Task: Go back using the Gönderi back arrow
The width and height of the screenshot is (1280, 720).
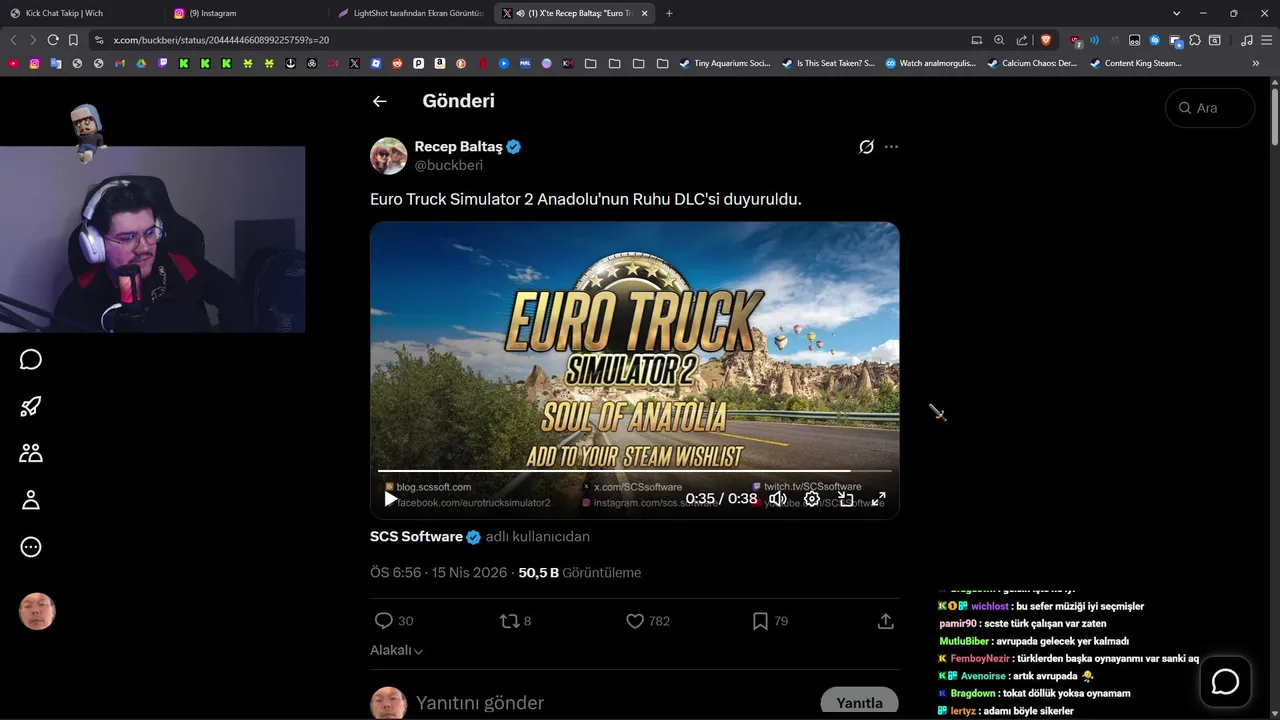Action: (379, 101)
